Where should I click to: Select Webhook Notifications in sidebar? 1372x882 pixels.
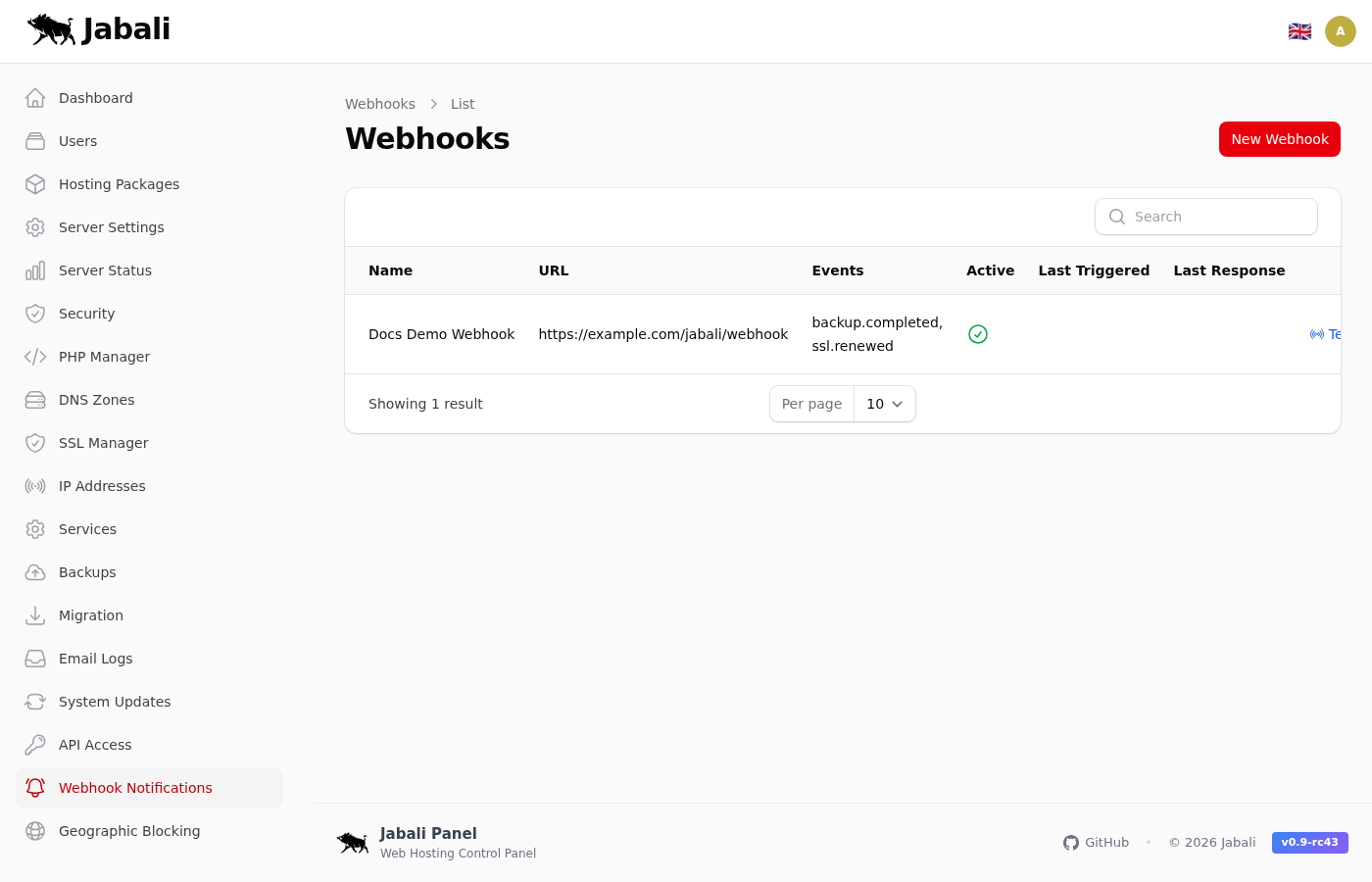coord(135,788)
